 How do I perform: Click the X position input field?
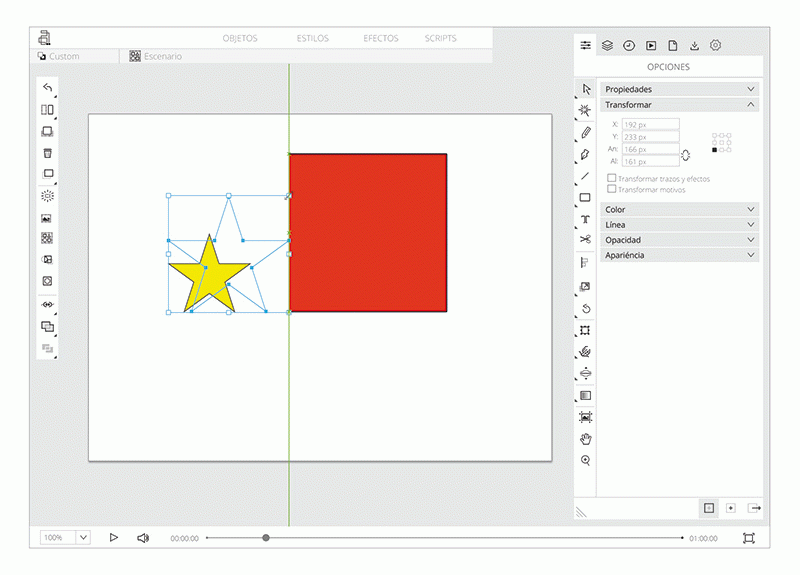tap(650, 125)
